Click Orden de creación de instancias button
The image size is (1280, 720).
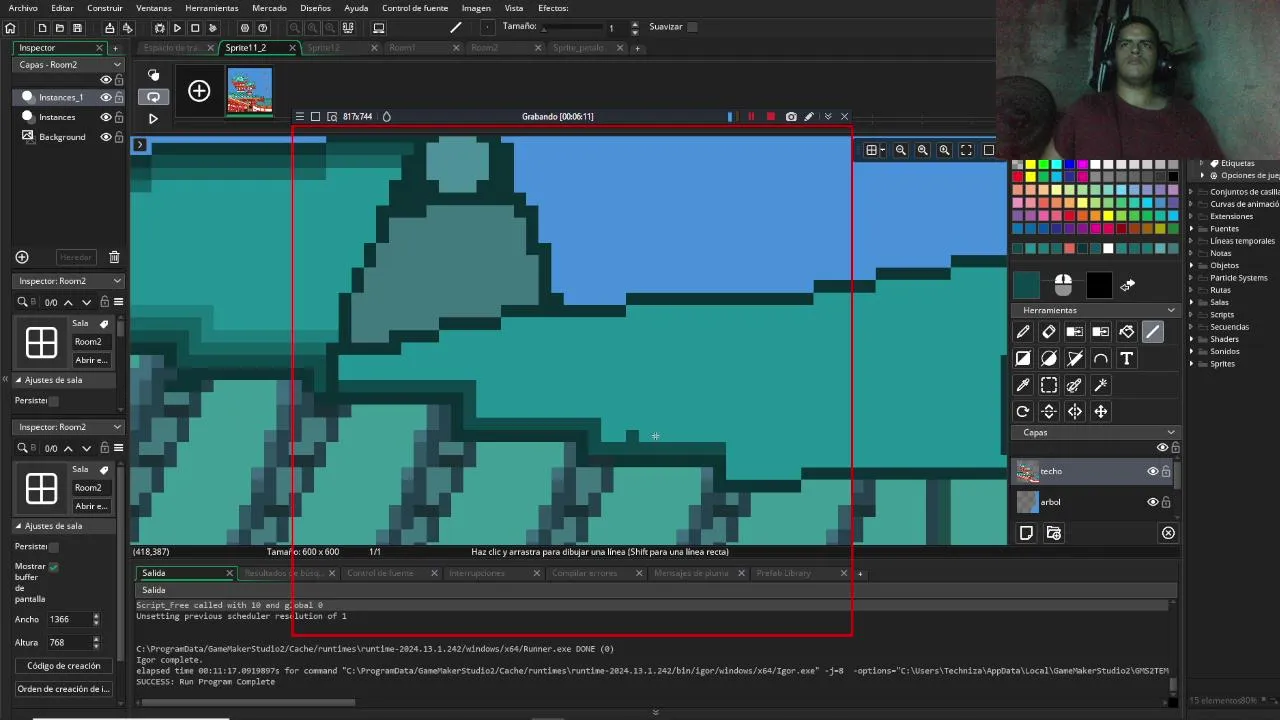pos(64,689)
